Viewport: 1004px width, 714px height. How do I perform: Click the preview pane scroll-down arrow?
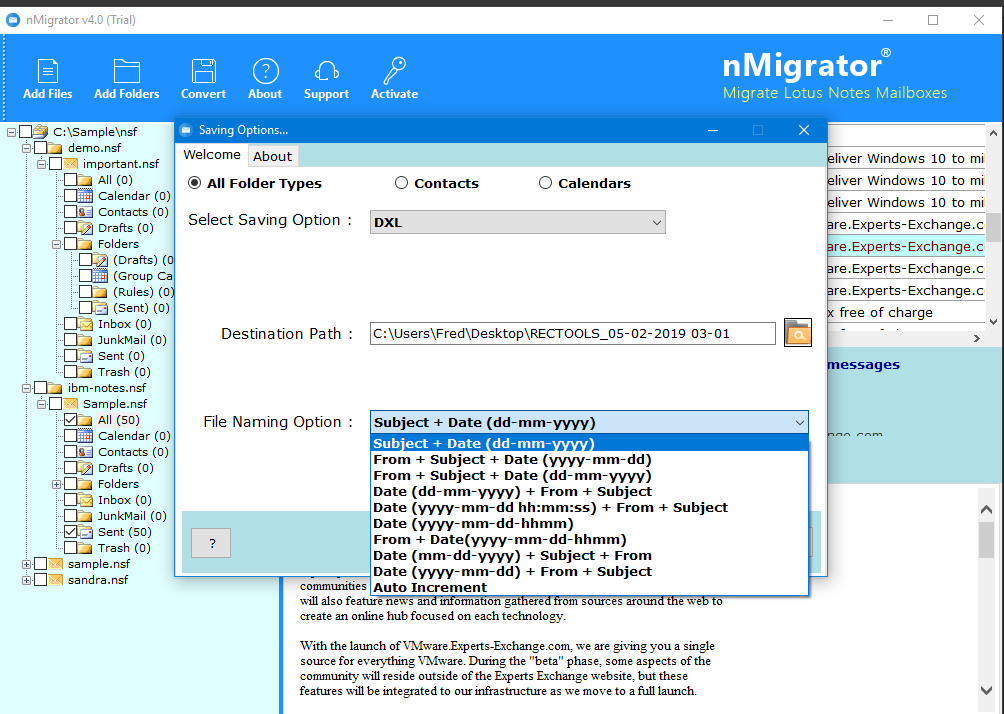click(x=987, y=690)
